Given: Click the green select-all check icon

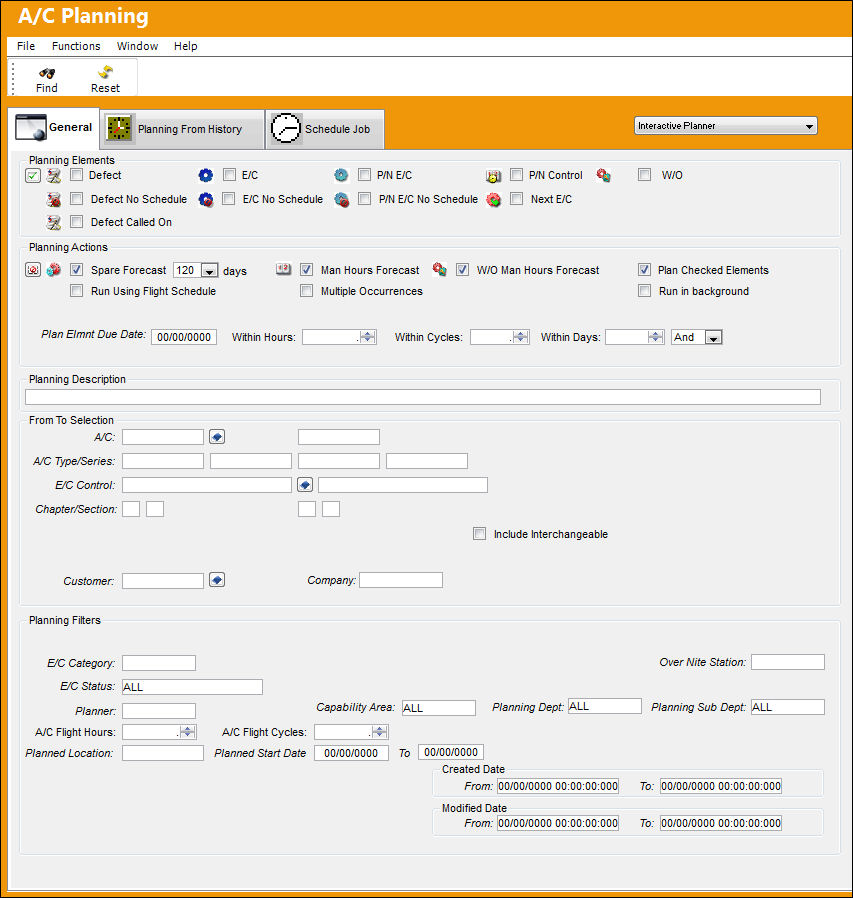Looking at the screenshot, I should pos(33,176).
